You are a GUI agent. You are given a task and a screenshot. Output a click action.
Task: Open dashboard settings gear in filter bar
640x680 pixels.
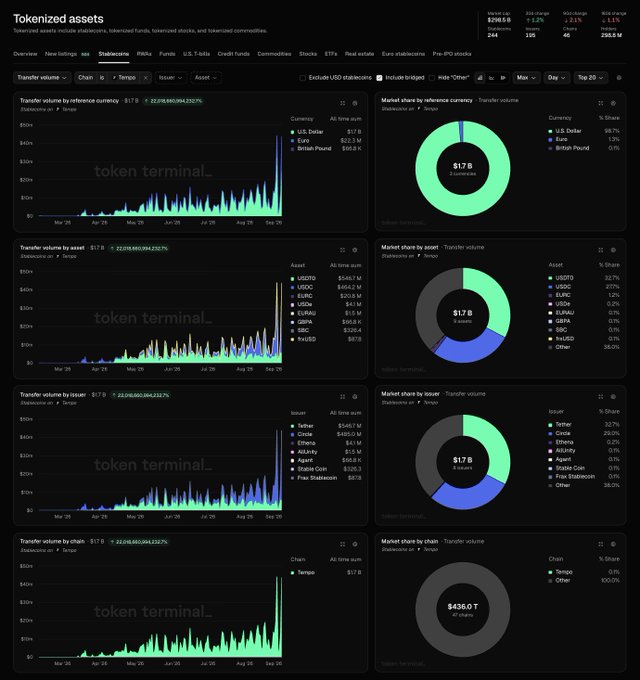pyautogui.click(x=619, y=78)
